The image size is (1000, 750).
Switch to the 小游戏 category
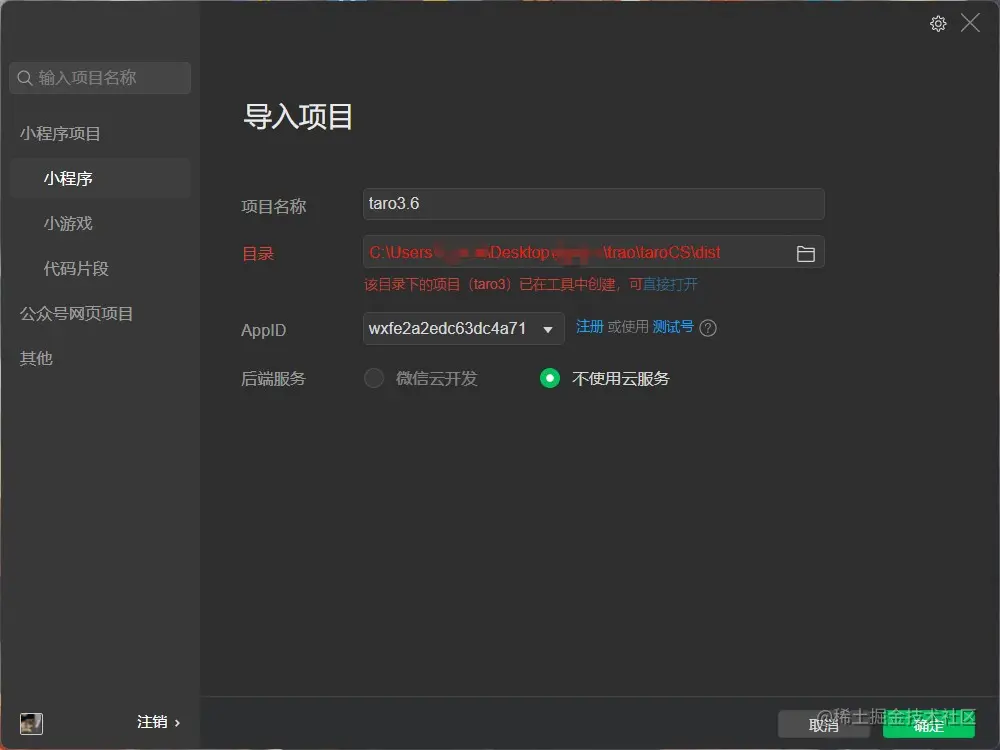(x=67, y=223)
